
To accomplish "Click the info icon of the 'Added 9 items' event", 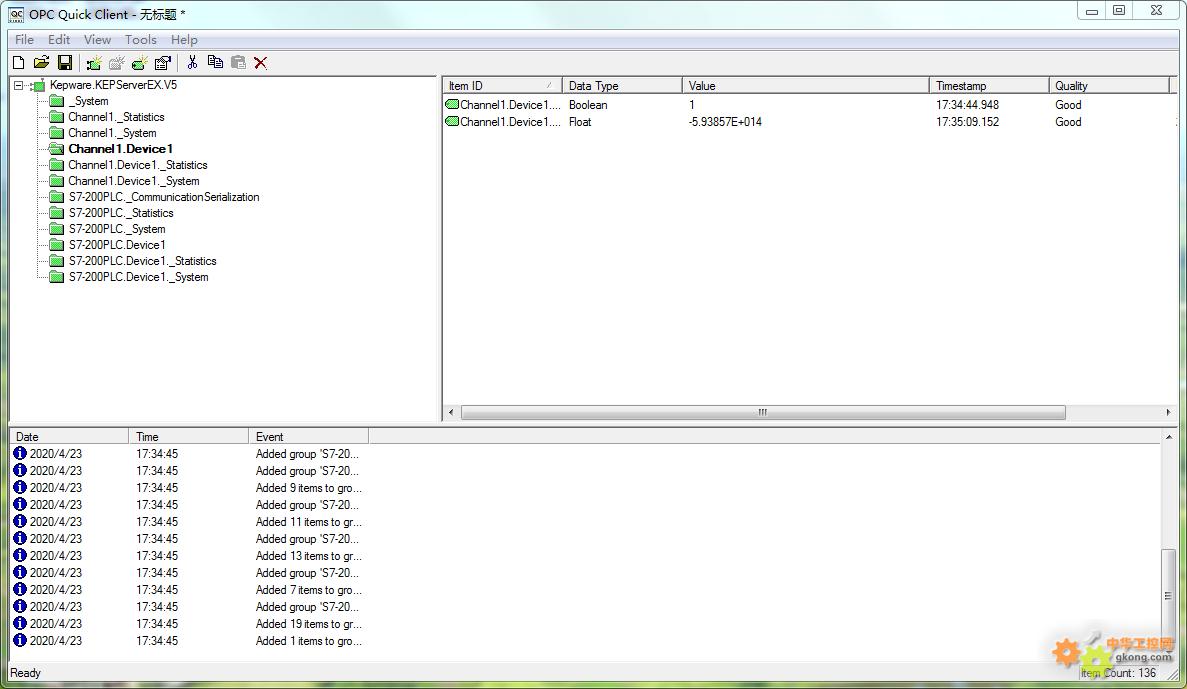I will (x=20, y=488).
